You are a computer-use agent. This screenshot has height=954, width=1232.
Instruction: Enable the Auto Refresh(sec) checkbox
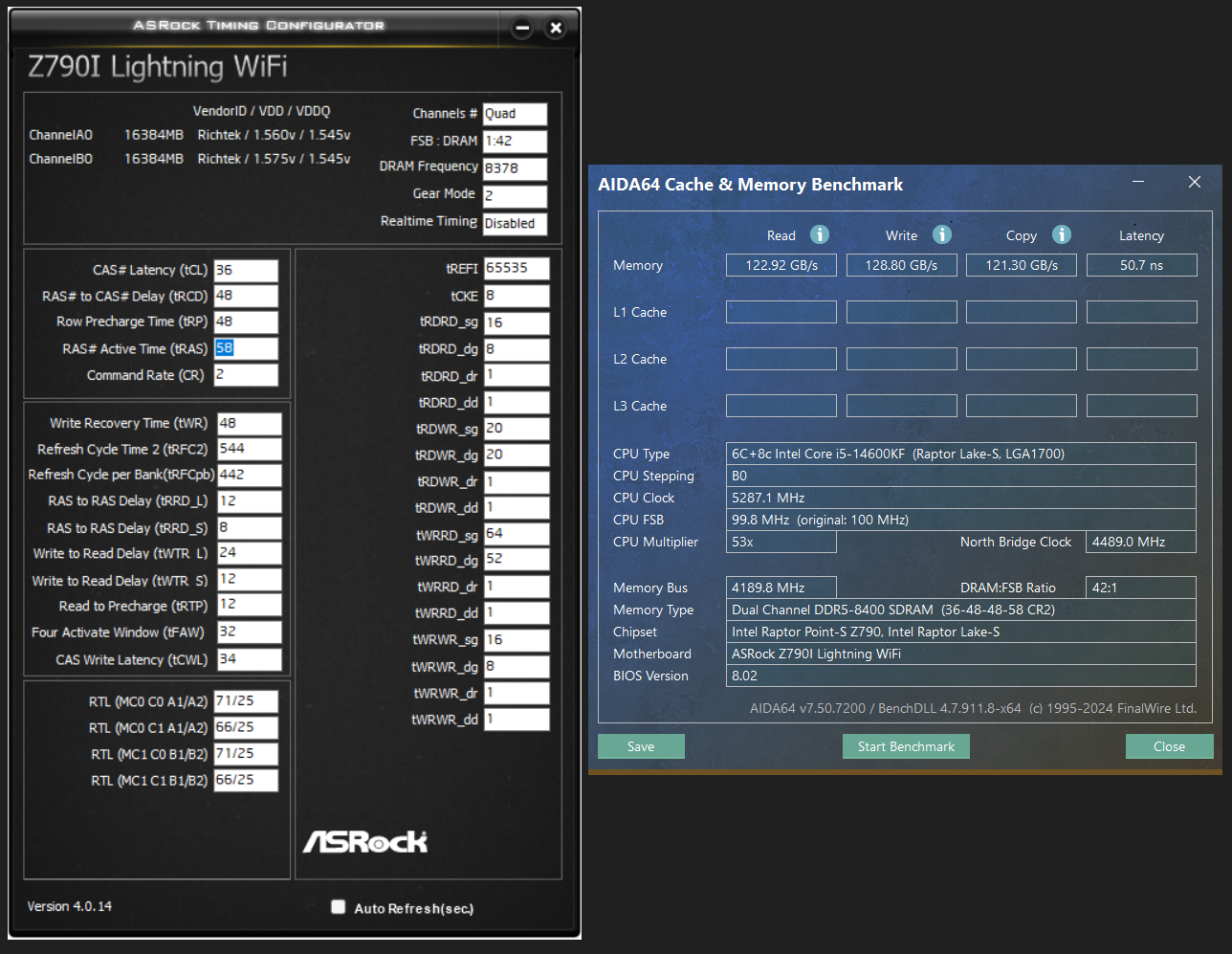(338, 907)
